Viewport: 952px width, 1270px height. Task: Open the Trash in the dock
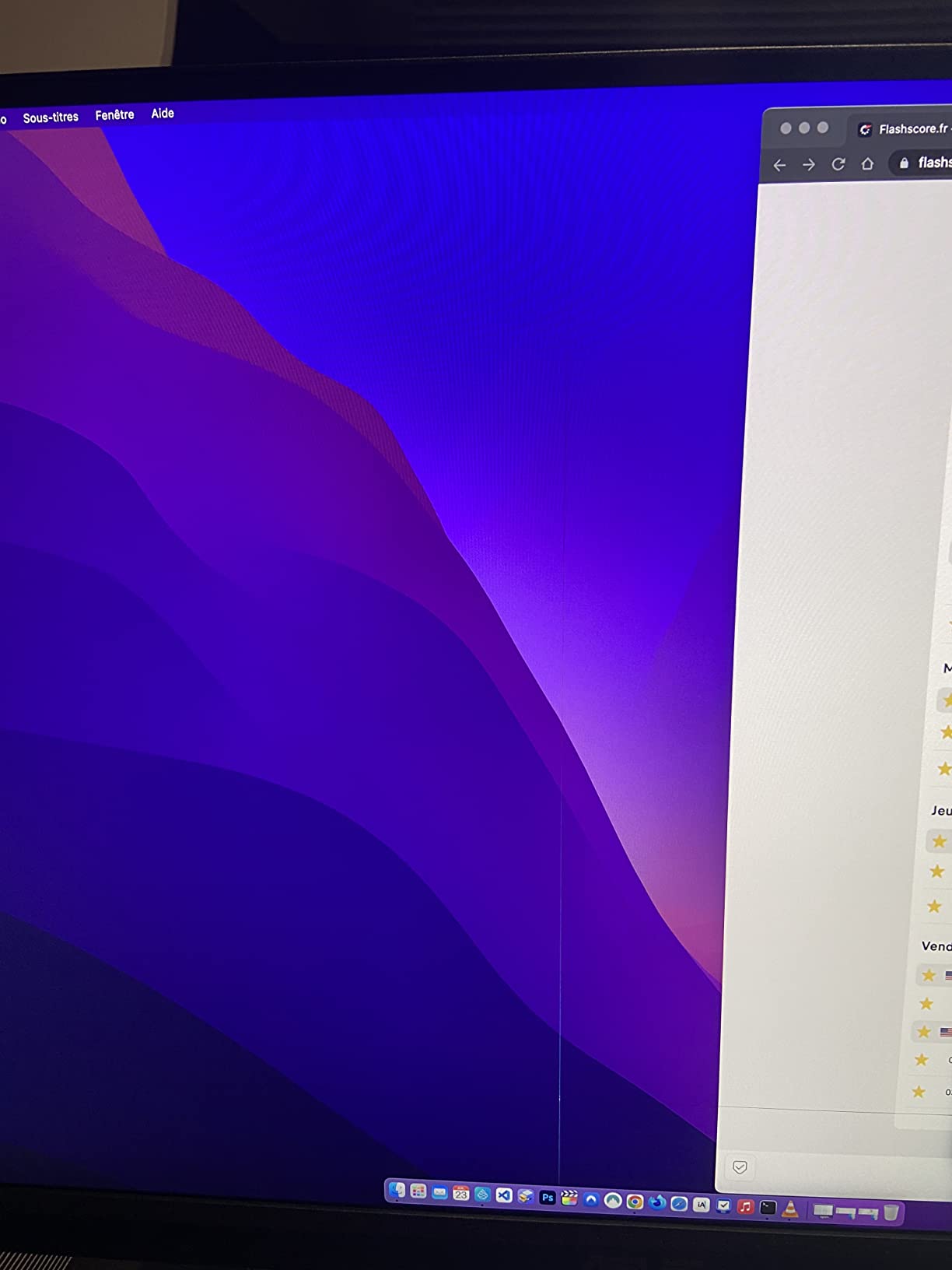891,1212
